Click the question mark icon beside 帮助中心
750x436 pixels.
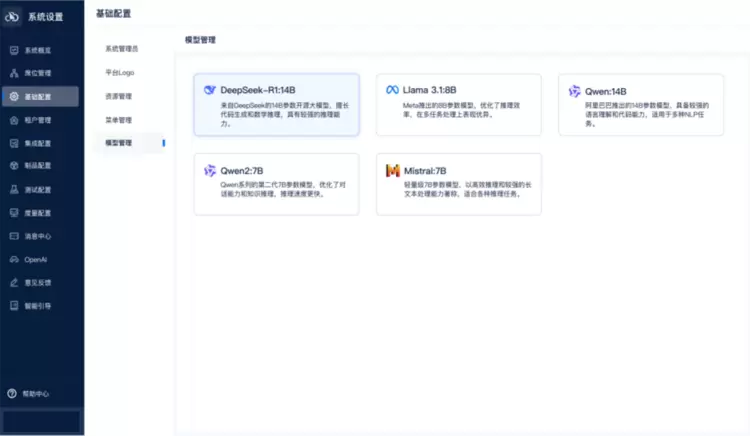click(x=12, y=394)
